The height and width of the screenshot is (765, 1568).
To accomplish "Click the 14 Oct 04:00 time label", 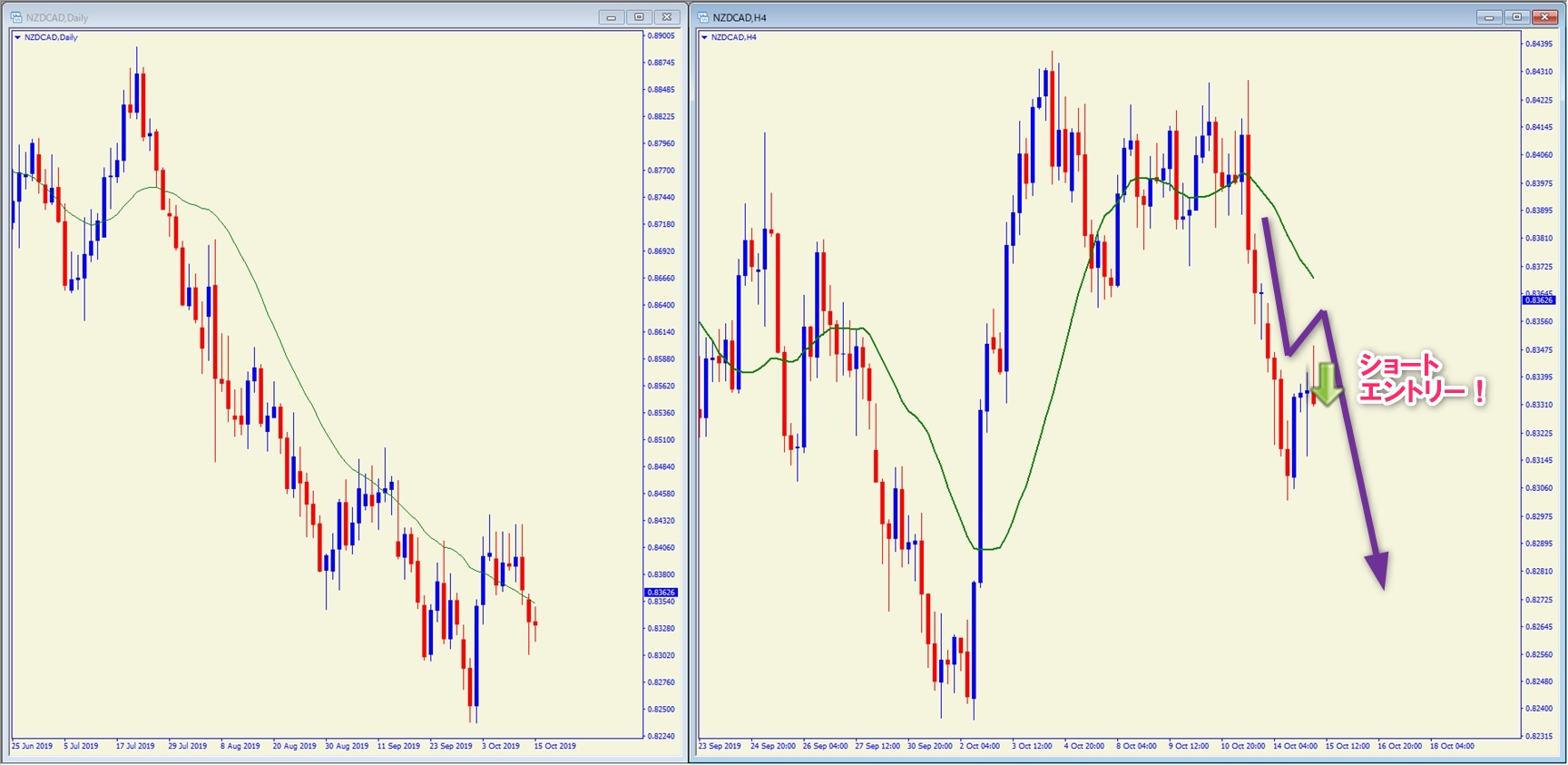I will (1295, 746).
